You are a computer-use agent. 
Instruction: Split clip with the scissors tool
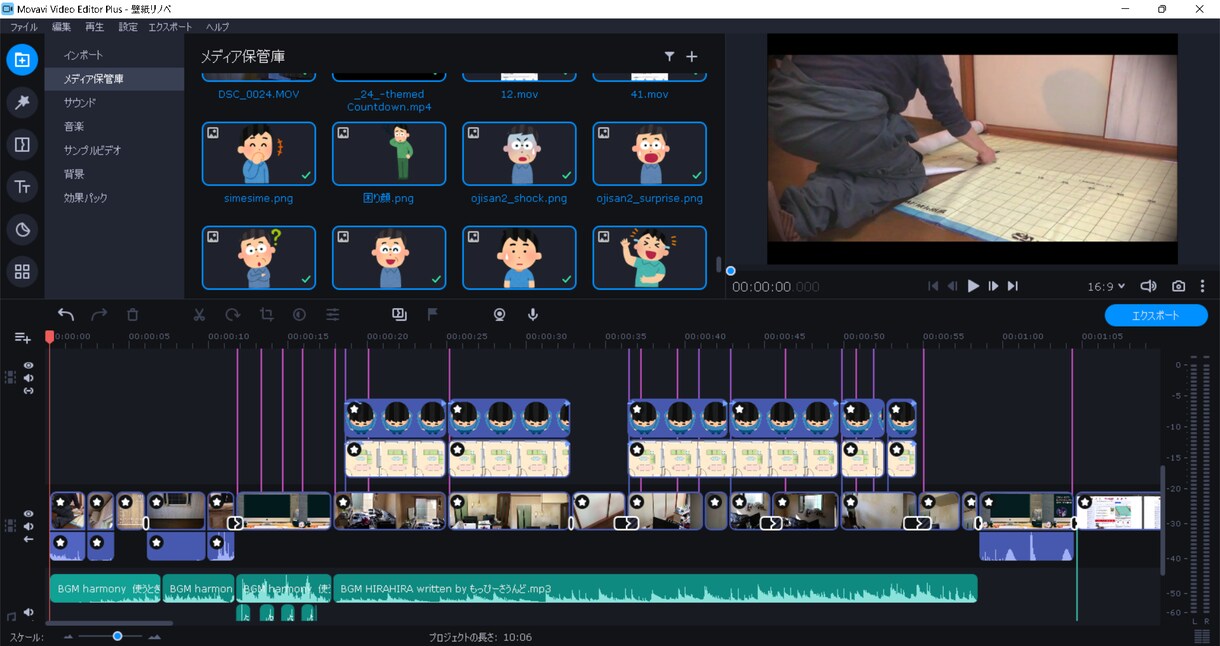(x=199, y=314)
